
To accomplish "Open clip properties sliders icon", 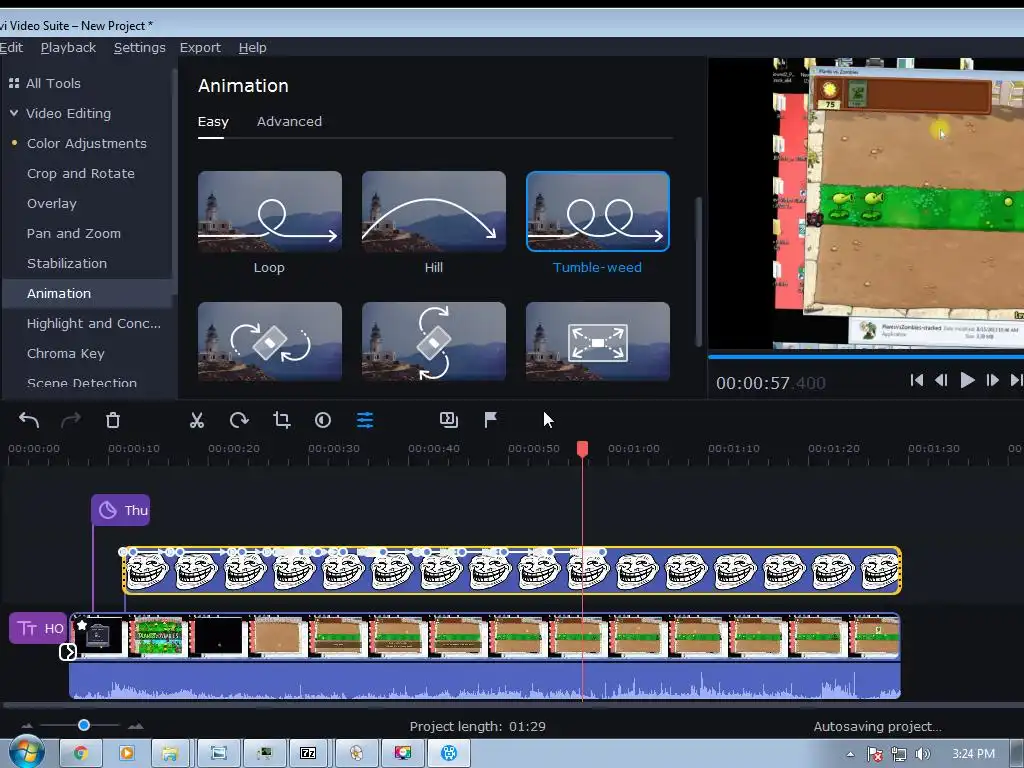I will (x=365, y=420).
